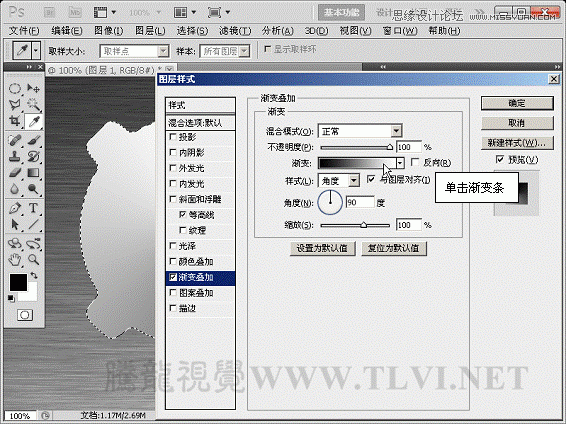Open the 取样大小 sample size dropdown
Screen dimensions: 566x424
click(164, 51)
